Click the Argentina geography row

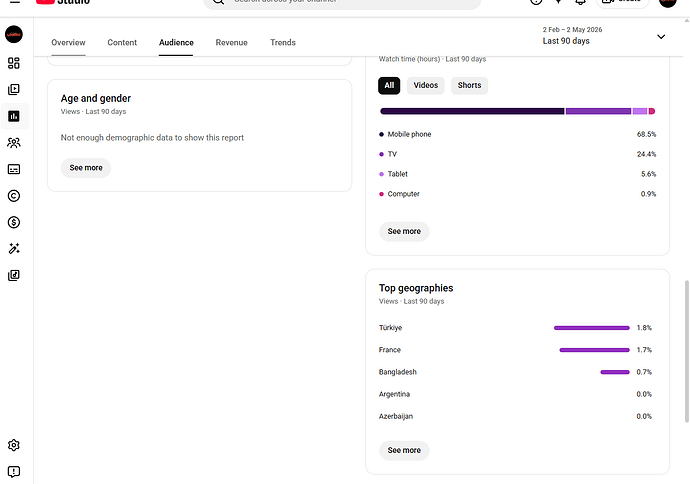click(515, 394)
